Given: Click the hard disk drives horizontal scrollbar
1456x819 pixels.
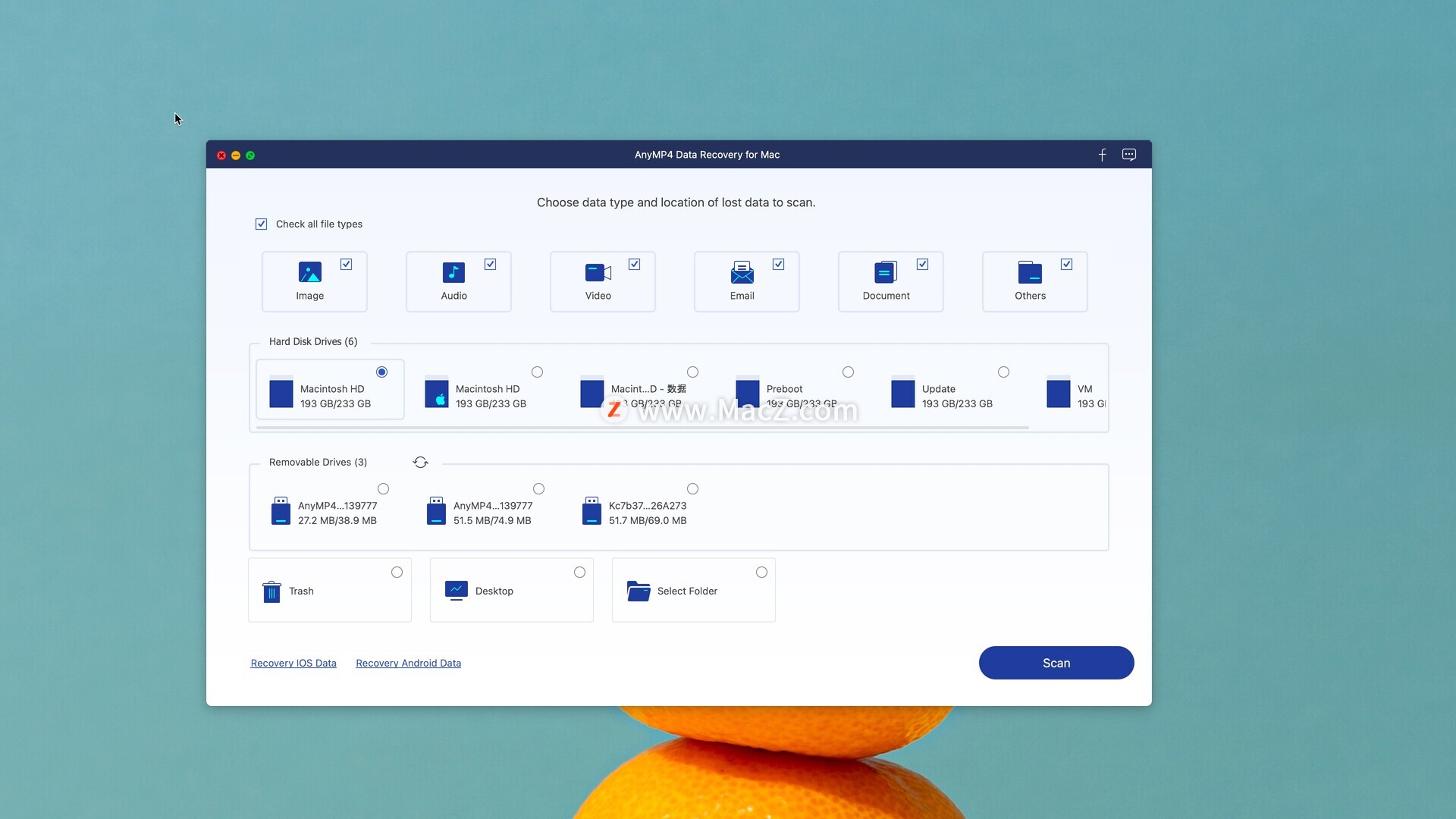Looking at the screenshot, I should (642, 428).
